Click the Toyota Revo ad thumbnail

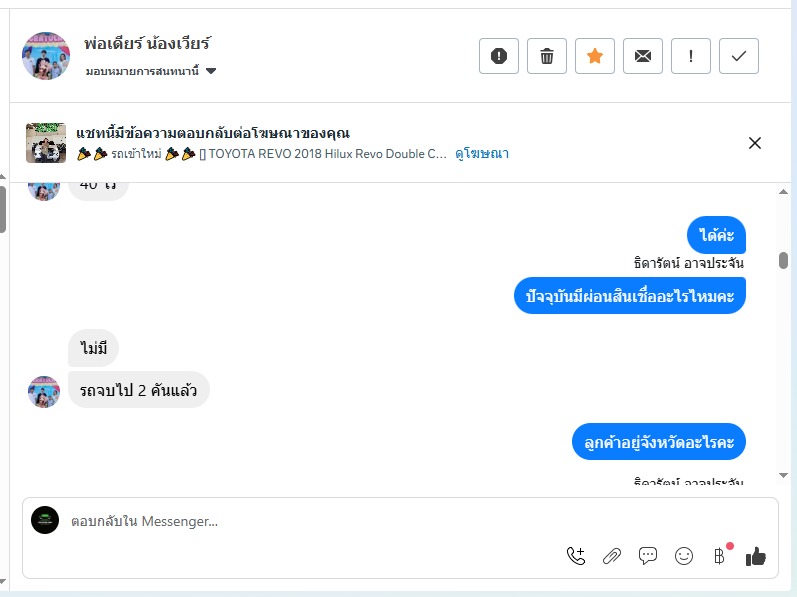point(46,143)
